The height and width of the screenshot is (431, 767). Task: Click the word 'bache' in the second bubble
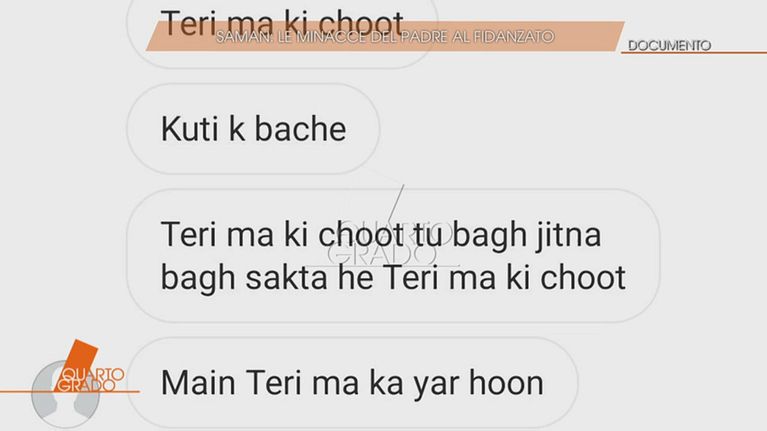[x=300, y=129]
